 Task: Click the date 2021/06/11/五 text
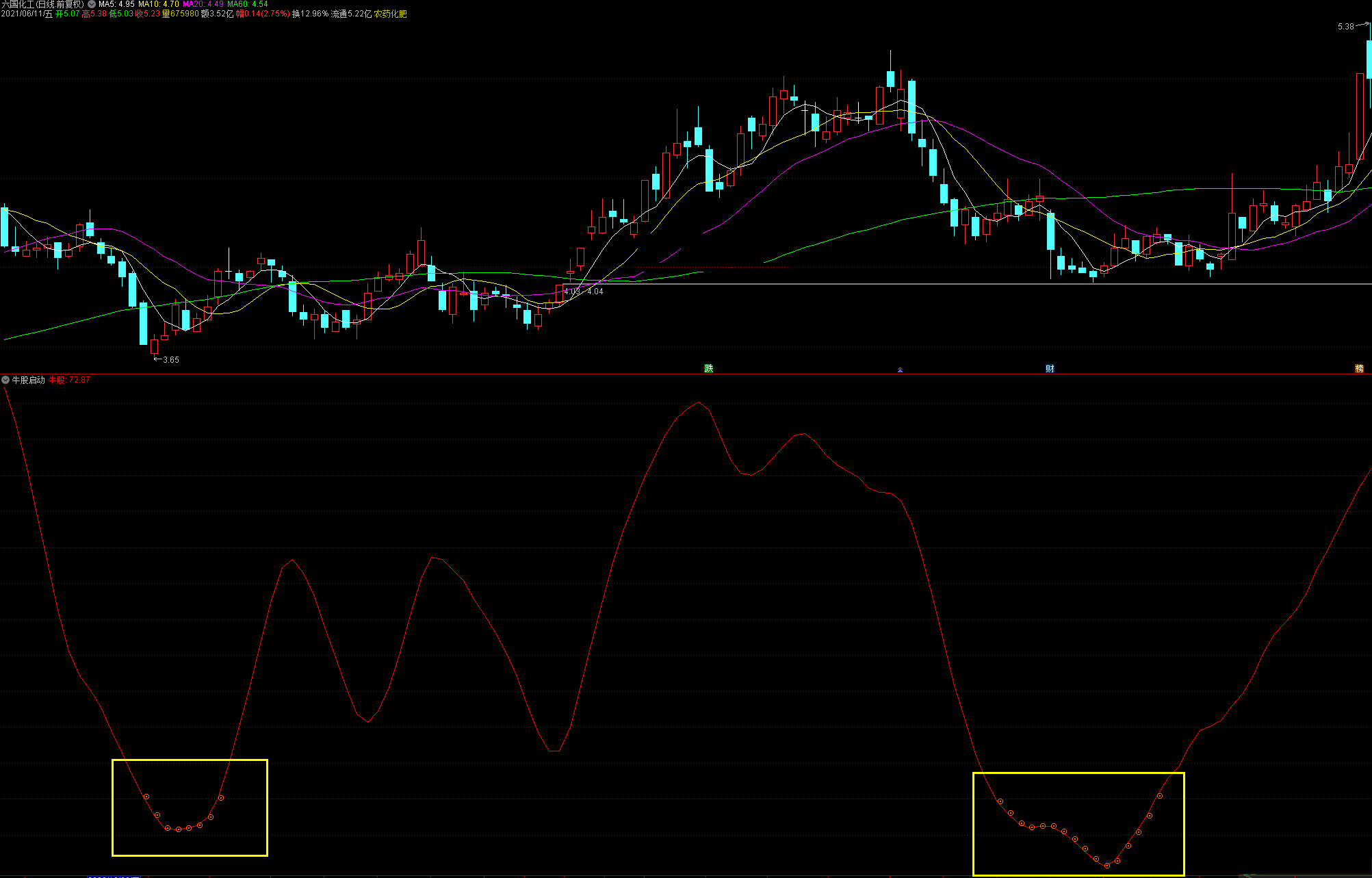point(27,14)
